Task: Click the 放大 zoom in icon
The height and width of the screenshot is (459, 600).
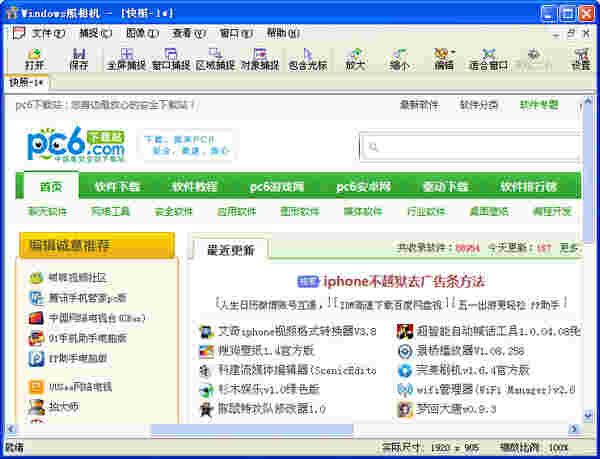Action: (355, 59)
